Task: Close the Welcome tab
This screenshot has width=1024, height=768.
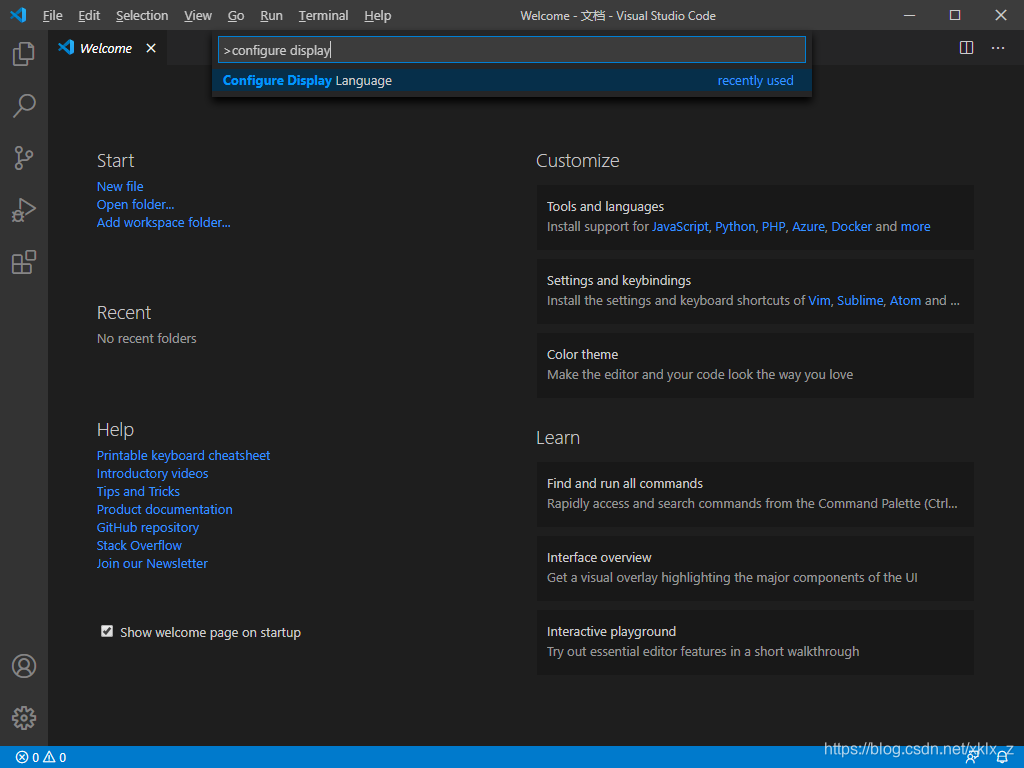Action: [x=151, y=48]
